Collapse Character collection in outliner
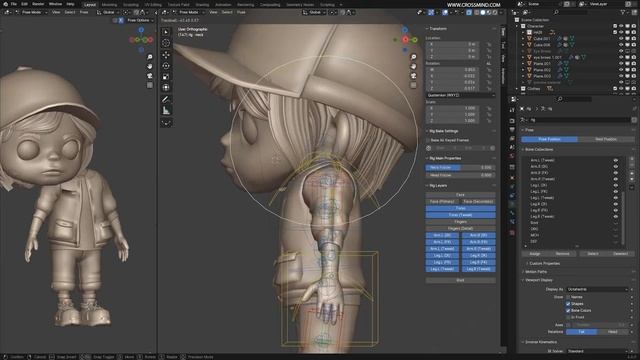This screenshot has width=640, height=360. tap(517, 26)
